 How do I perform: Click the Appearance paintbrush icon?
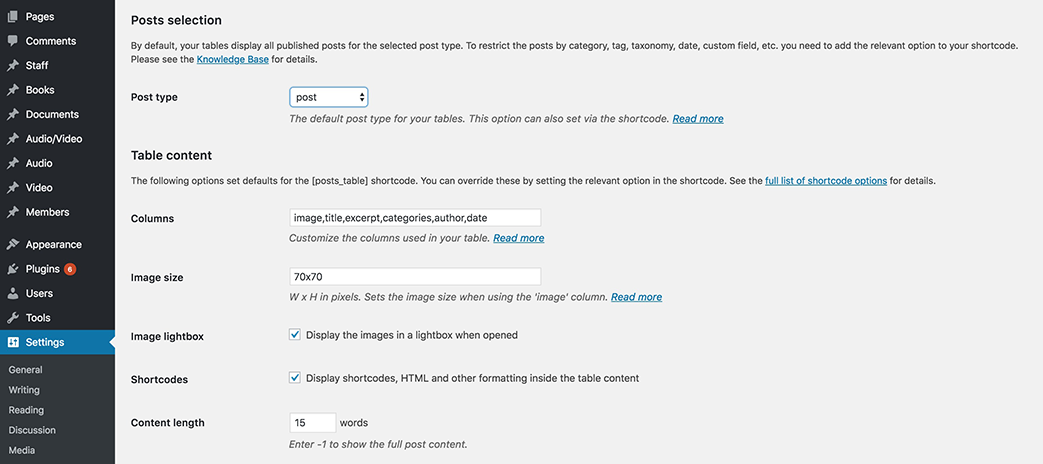pos(12,245)
